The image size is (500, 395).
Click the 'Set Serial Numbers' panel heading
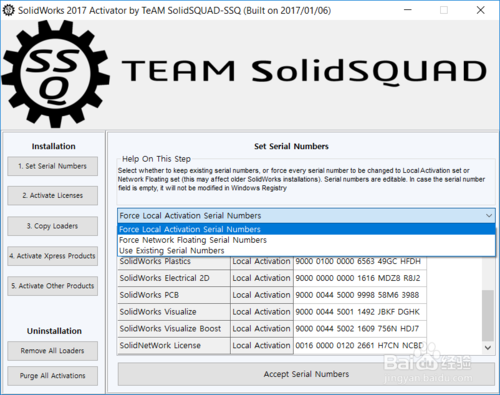pos(291,146)
